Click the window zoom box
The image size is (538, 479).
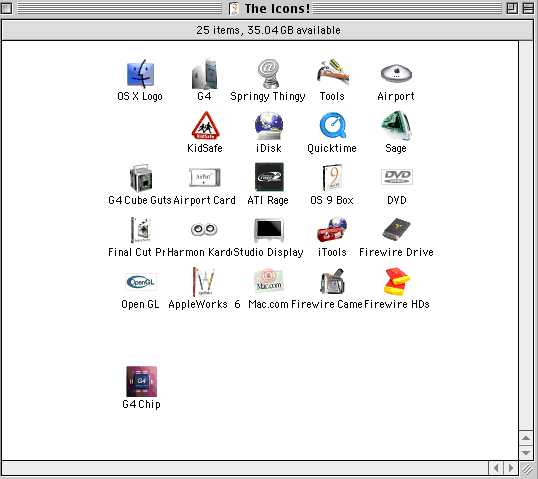(512, 8)
